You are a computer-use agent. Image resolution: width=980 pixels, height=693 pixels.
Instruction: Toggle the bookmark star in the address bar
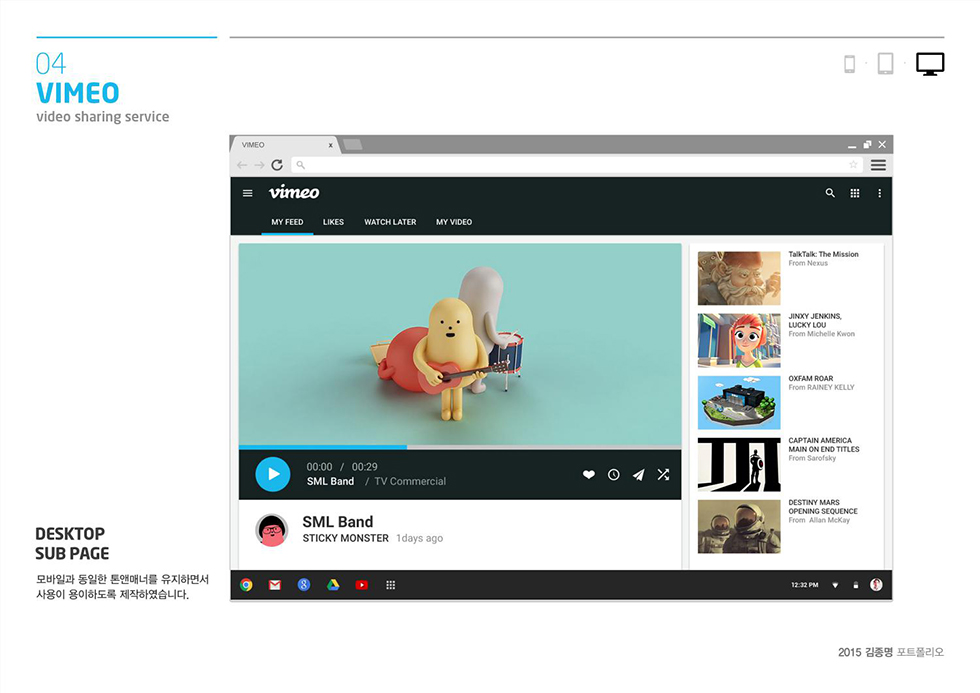coord(853,164)
